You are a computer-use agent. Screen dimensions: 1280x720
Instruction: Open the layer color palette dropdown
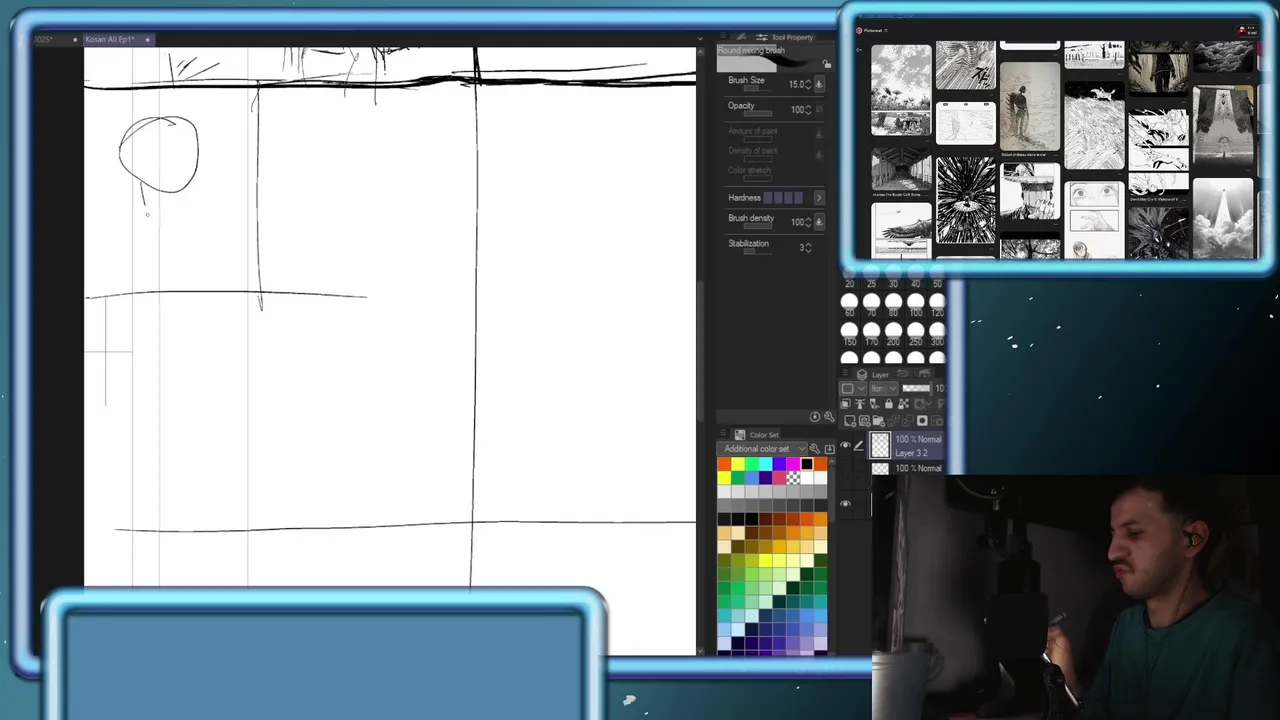[x=853, y=389]
